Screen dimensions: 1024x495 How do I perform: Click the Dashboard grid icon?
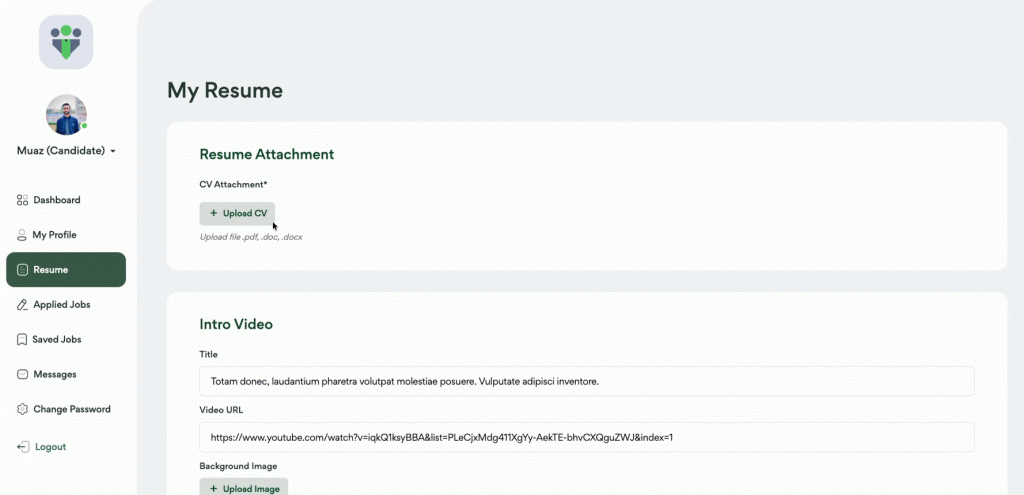pyautogui.click(x=22, y=200)
